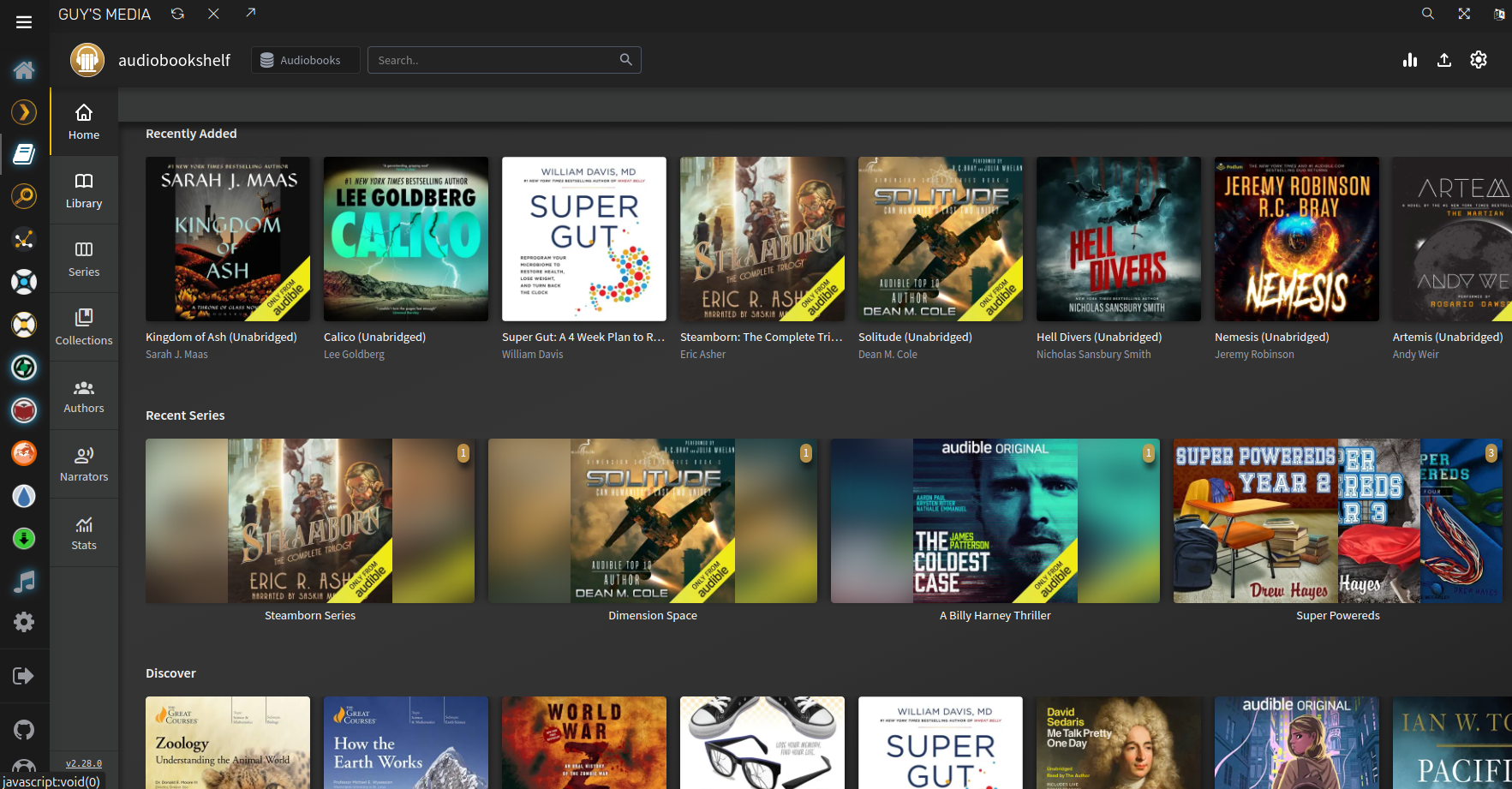This screenshot has width=1512, height=789.
Task: Click the Nicholas Sansbury Smith author link
Action: click(x=1094, y=355)
